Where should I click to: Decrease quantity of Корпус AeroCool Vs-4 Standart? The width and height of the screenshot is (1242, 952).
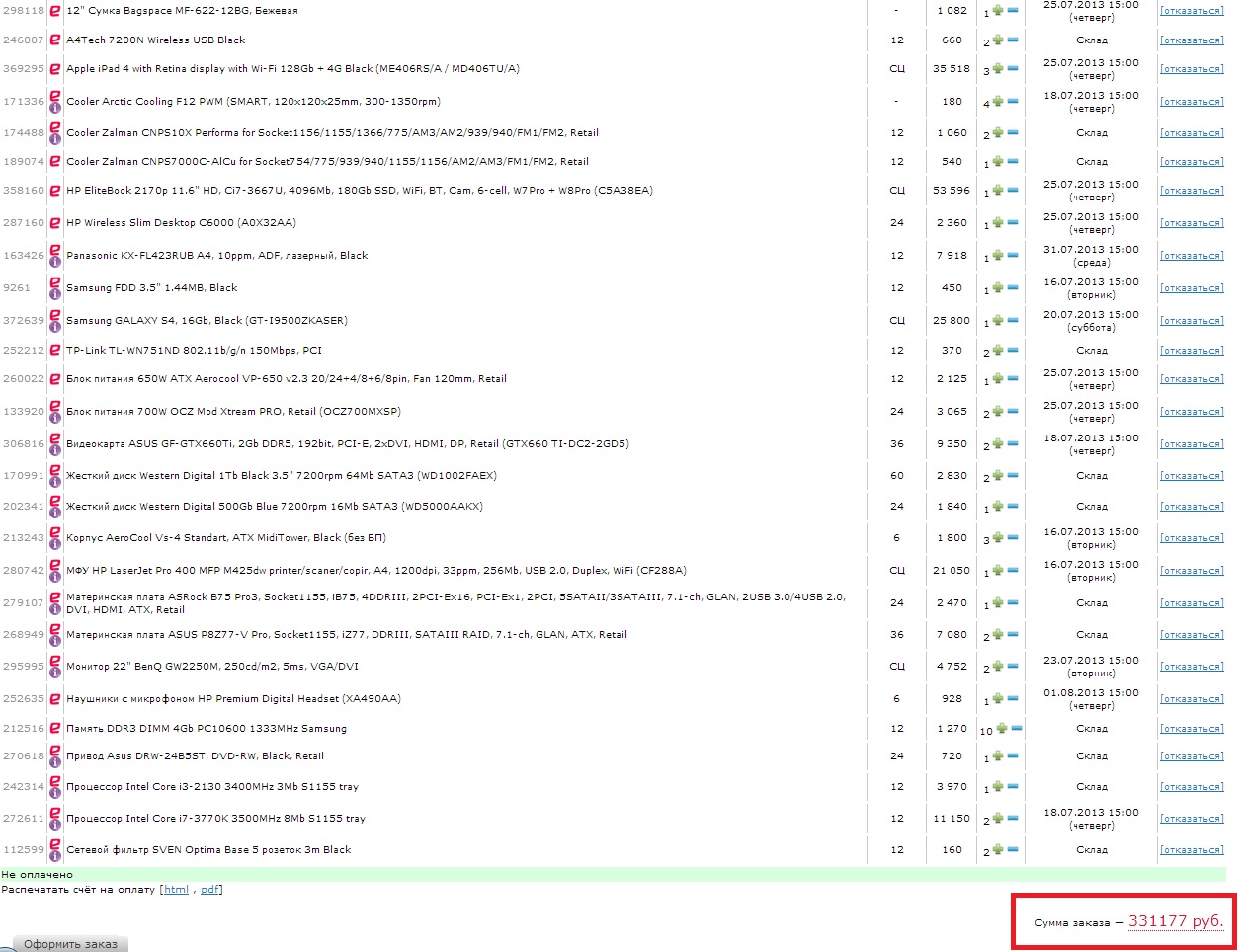click(x=1013, y=538)
